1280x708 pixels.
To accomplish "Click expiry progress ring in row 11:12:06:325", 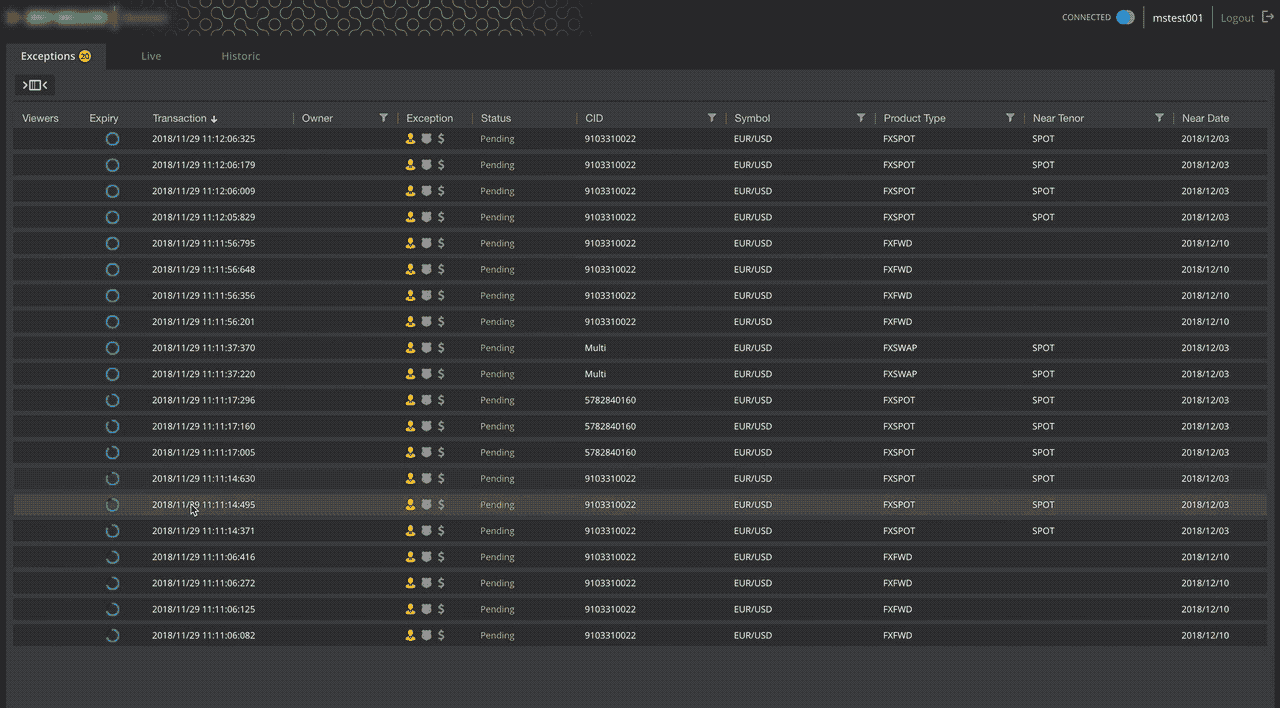I will point(112,139).
